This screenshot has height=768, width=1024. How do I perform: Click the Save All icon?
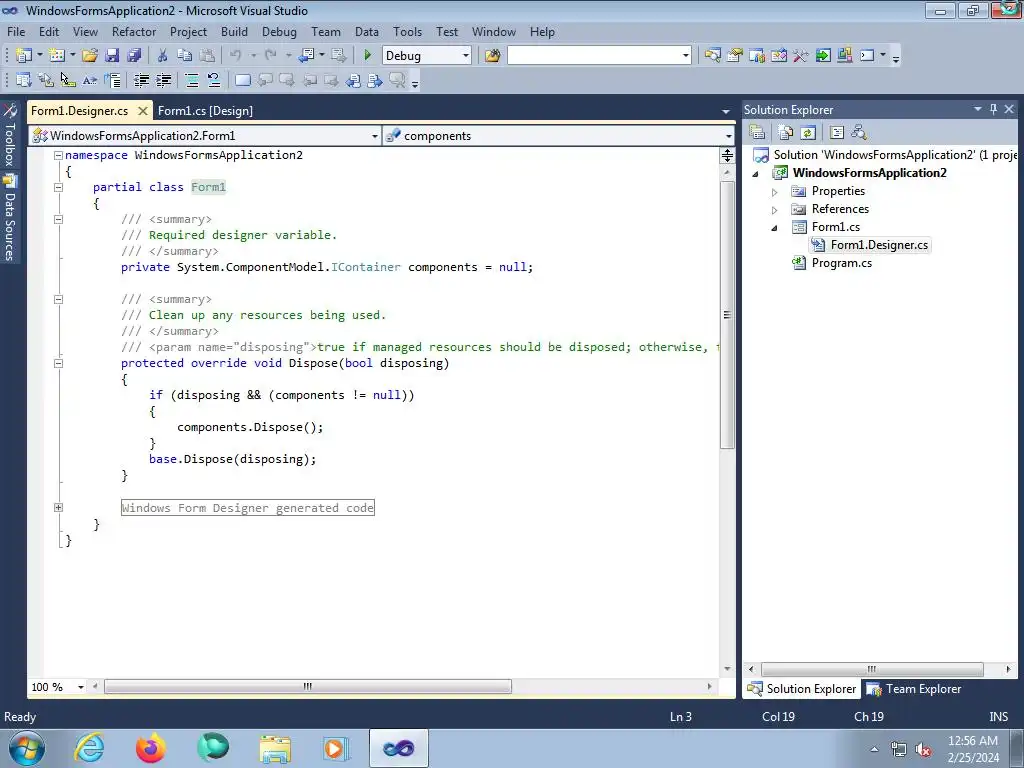click(134, 56)
